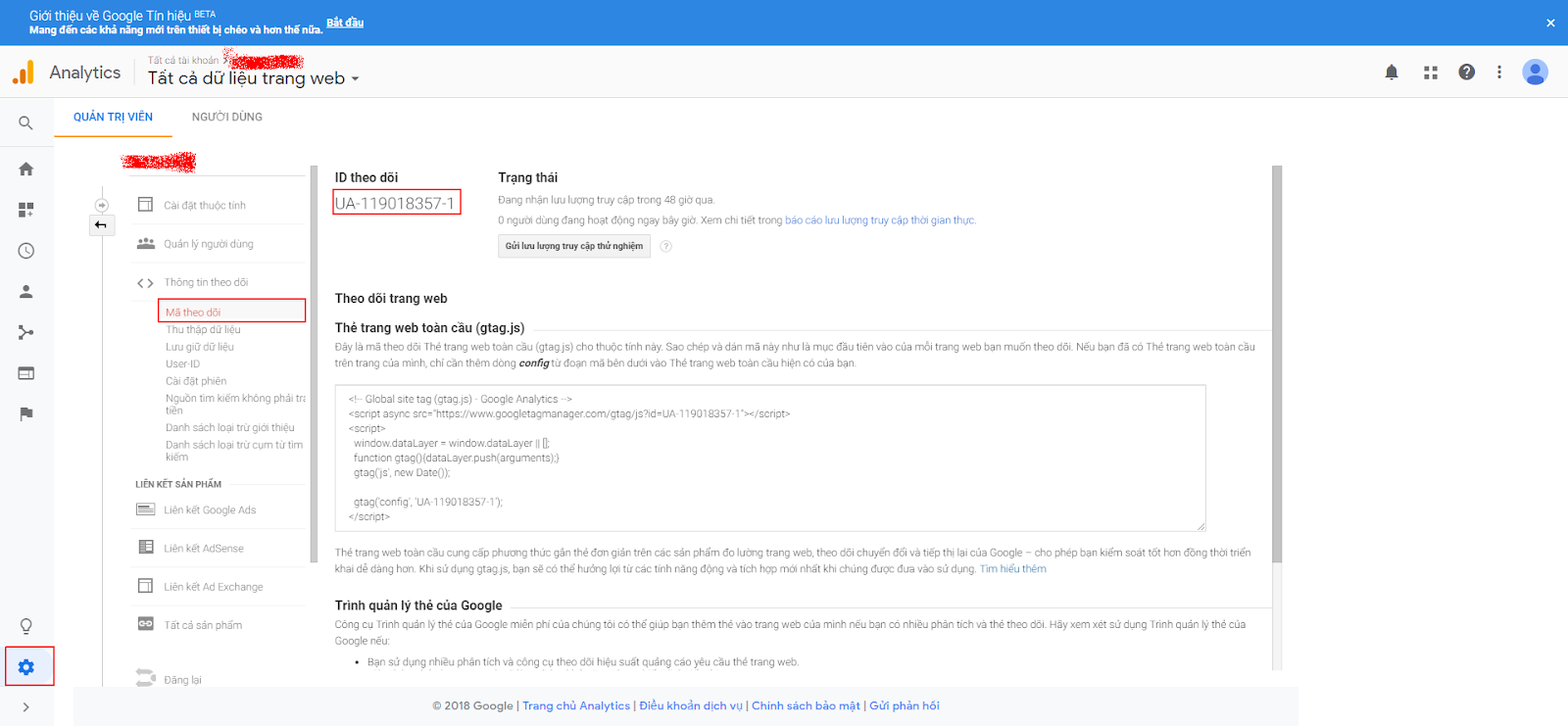Open Gửi phản hồi footer link
This screenshot has height=726, width=1568.
coord(905,705)
